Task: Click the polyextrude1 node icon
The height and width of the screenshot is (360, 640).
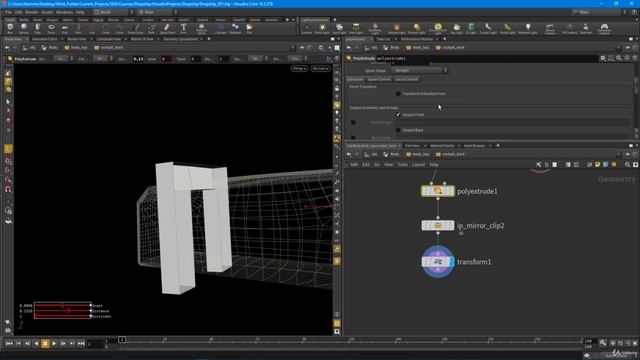Action: tap(438, 191)
